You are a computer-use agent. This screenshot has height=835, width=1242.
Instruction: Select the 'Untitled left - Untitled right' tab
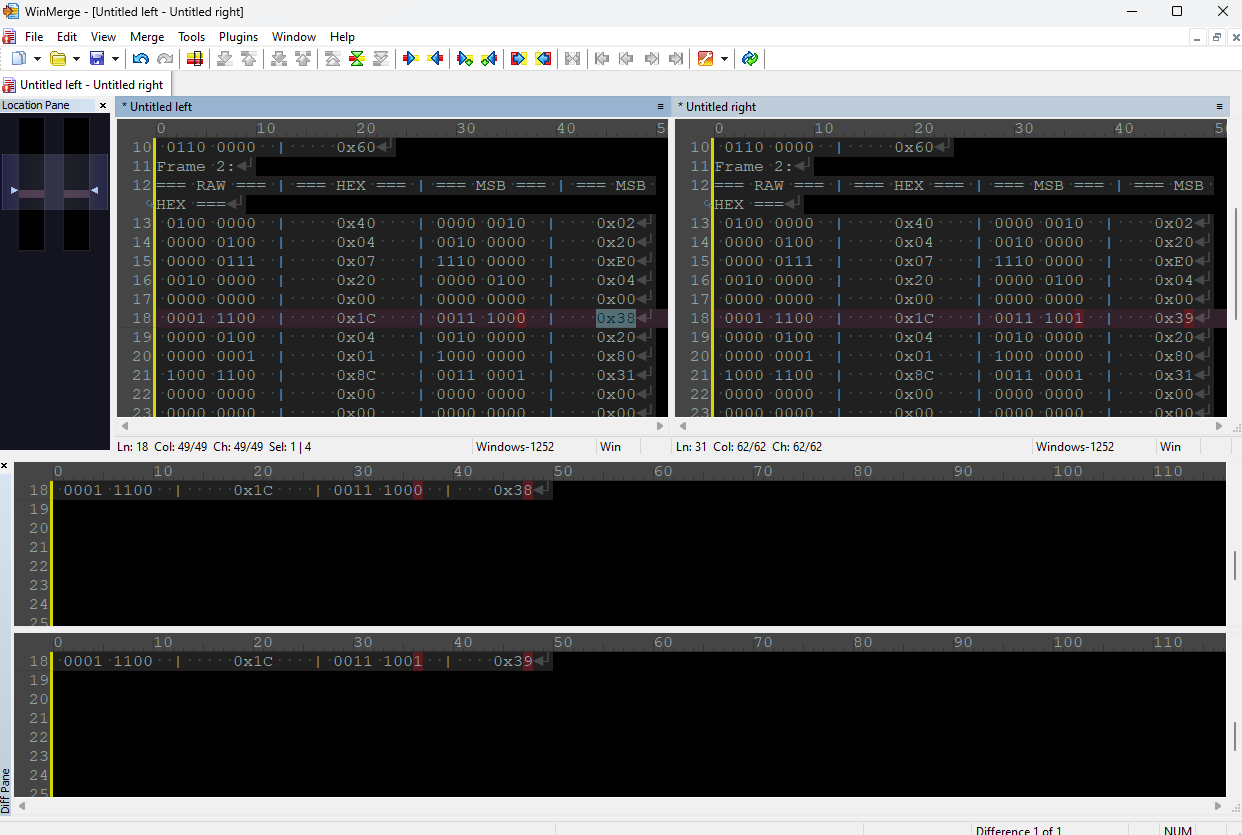click(x=86, y=85)
